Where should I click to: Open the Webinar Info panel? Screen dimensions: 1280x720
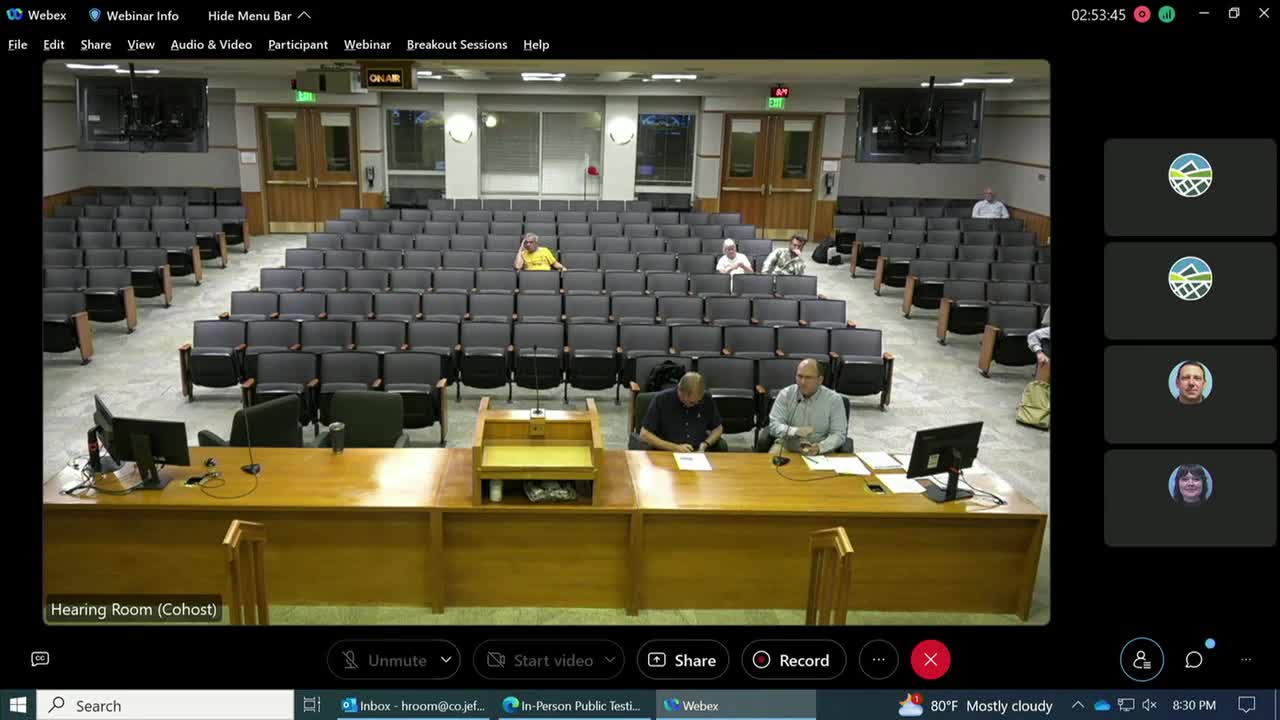pos(133,15)
